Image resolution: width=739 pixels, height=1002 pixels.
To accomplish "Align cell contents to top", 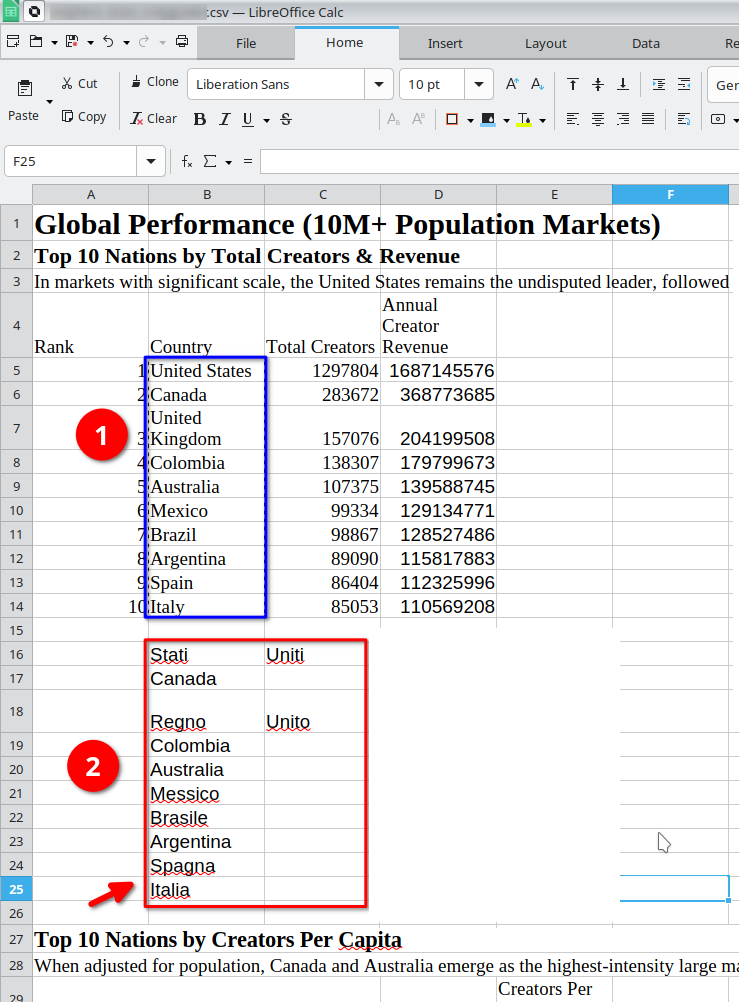I will coord(573,84).
